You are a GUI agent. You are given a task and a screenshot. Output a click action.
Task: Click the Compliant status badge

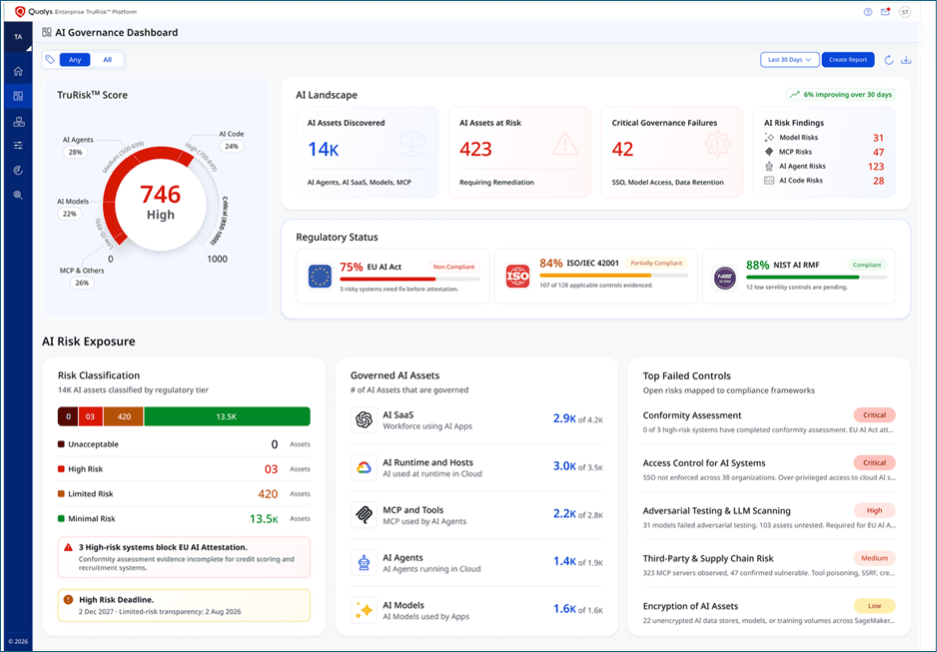866,265
